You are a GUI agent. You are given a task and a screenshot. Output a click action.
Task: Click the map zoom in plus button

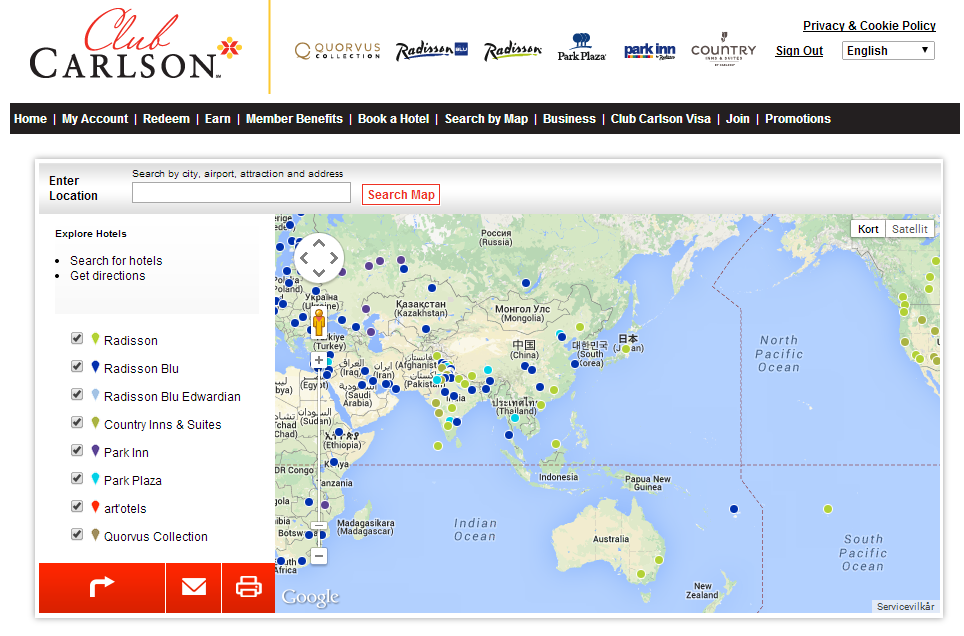[319, 360]
